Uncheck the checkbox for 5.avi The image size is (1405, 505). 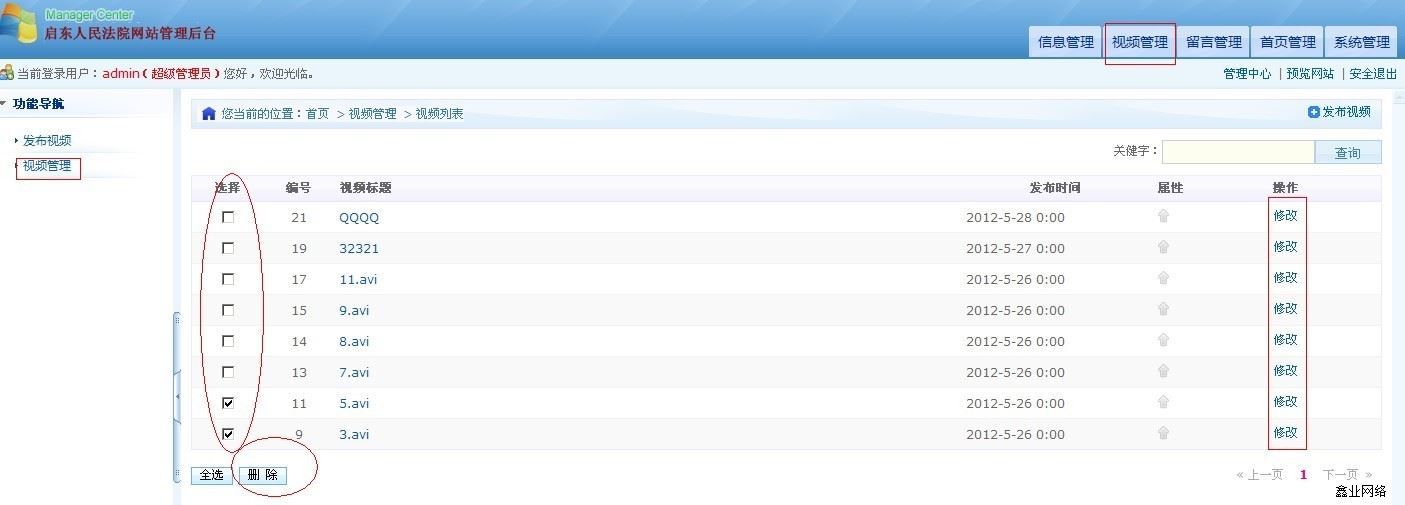coord(228,403)
